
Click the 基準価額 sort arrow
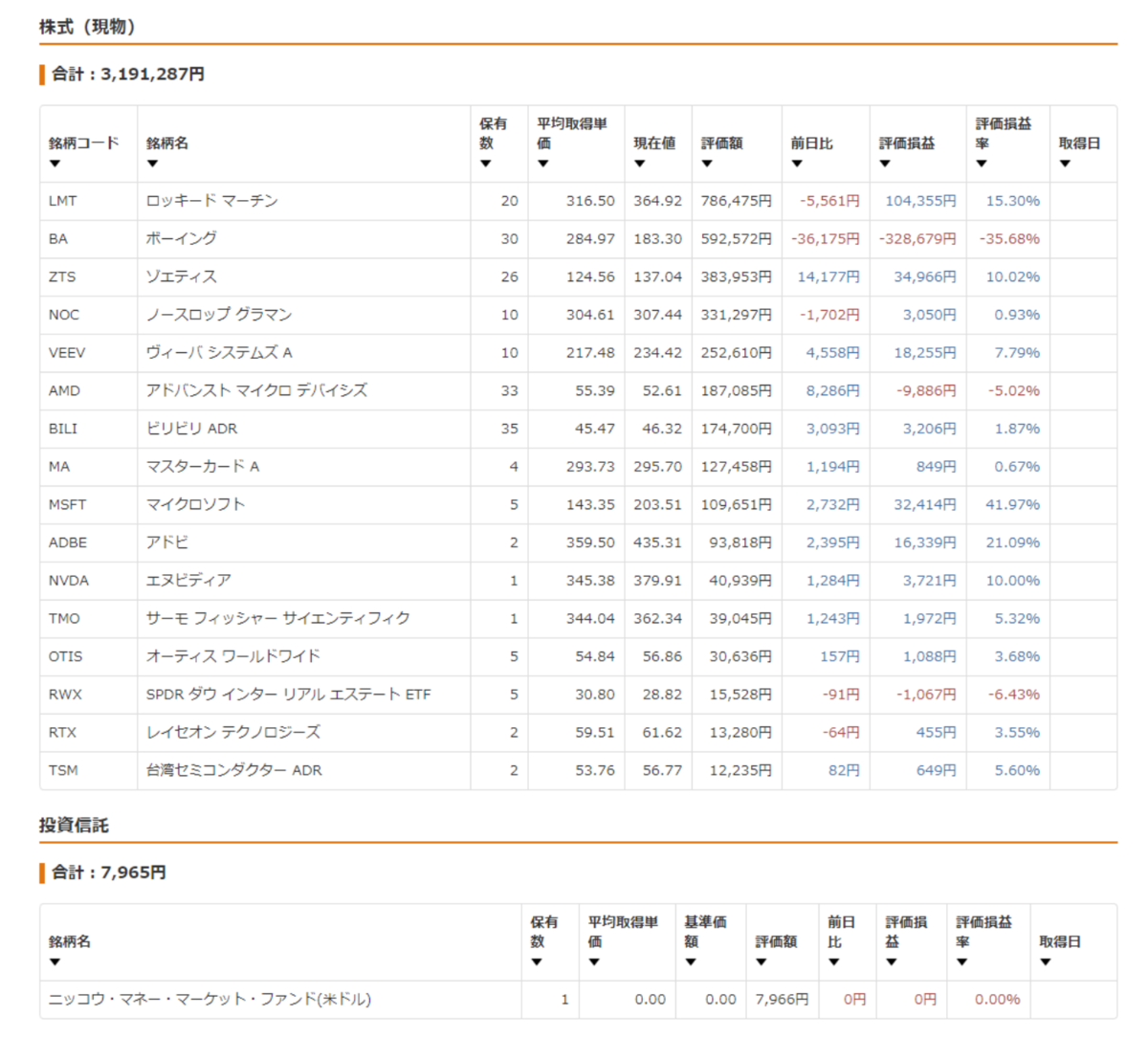[x=690, y=962]
